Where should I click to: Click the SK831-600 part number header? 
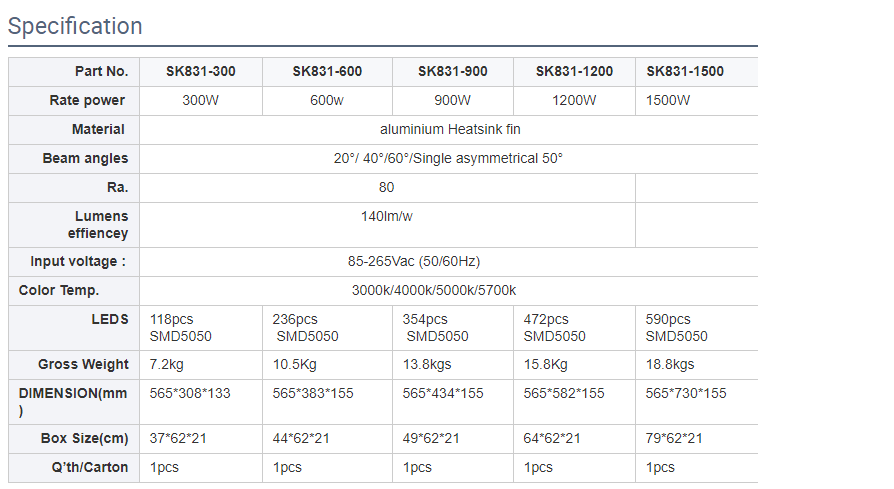click(x=327, y=71)
